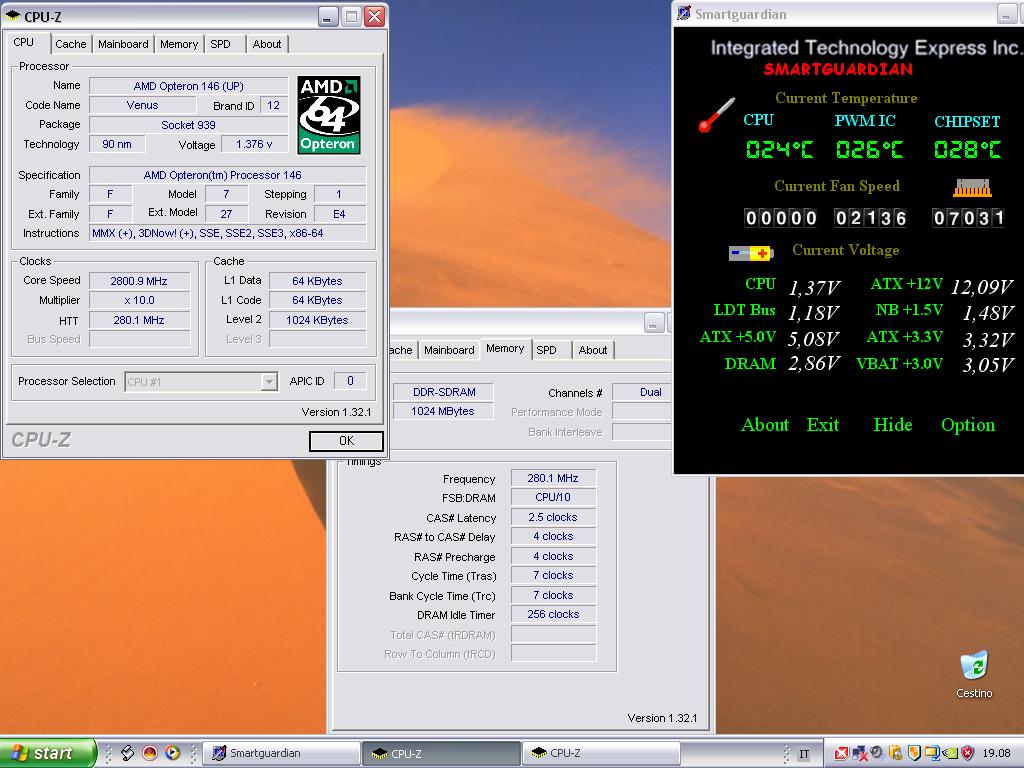Click the AMD 64 Opteron logo
Image resolution: width=1024 pixels, height=768 pixels.
tap(328, 115)
